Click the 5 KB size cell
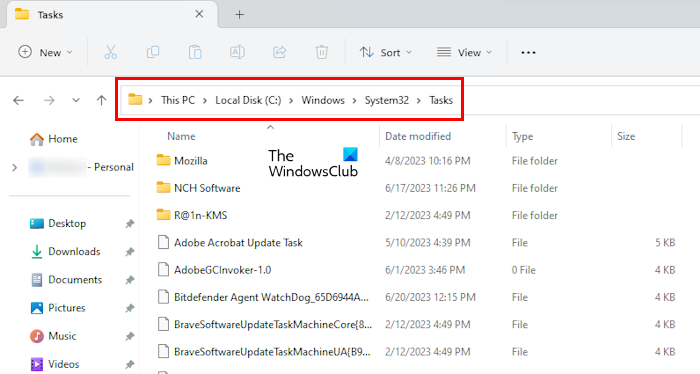The width and height of the screenshot is (700, 374). coord(665,242)
